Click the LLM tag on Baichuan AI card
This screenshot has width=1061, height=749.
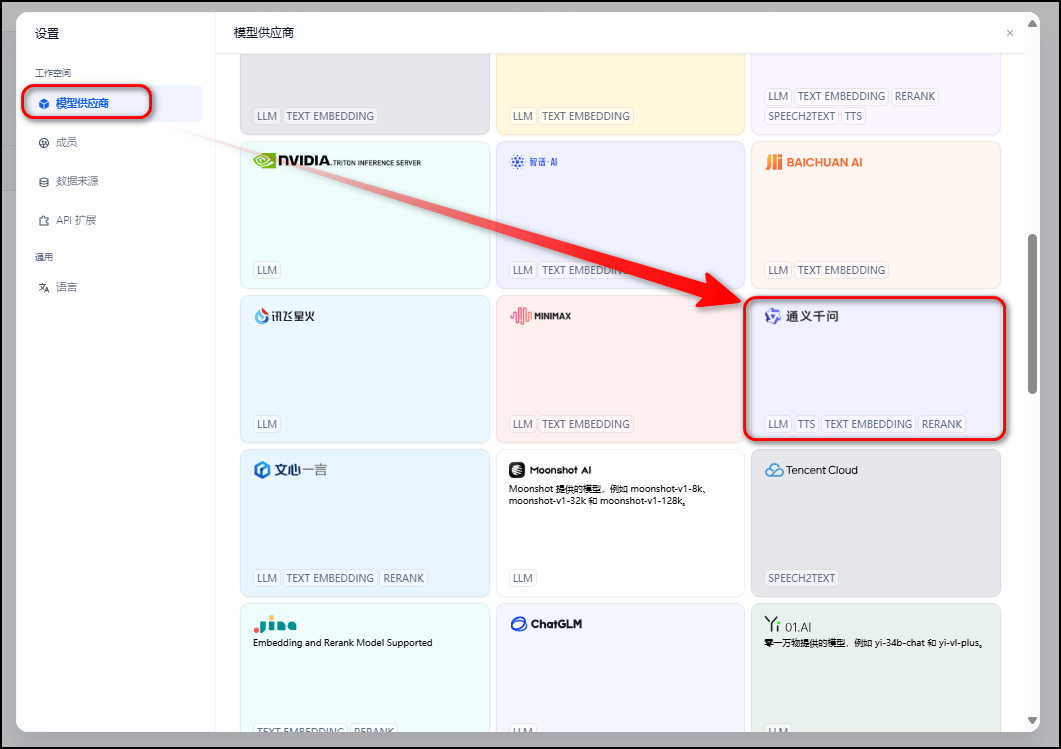pyautogui.click(x=777, y=270)
